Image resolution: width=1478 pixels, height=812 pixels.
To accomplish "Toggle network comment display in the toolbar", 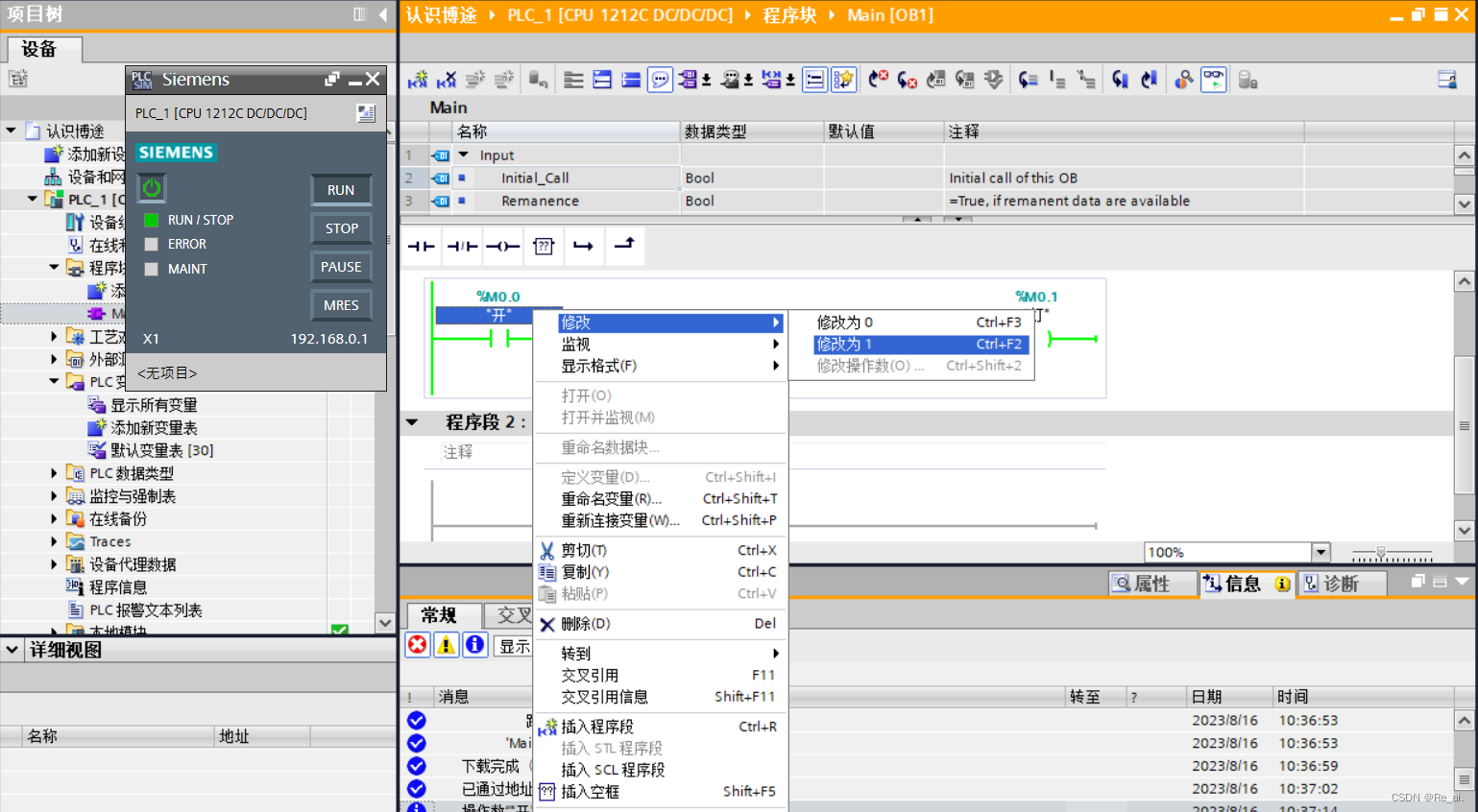I will tap(660, 79).
